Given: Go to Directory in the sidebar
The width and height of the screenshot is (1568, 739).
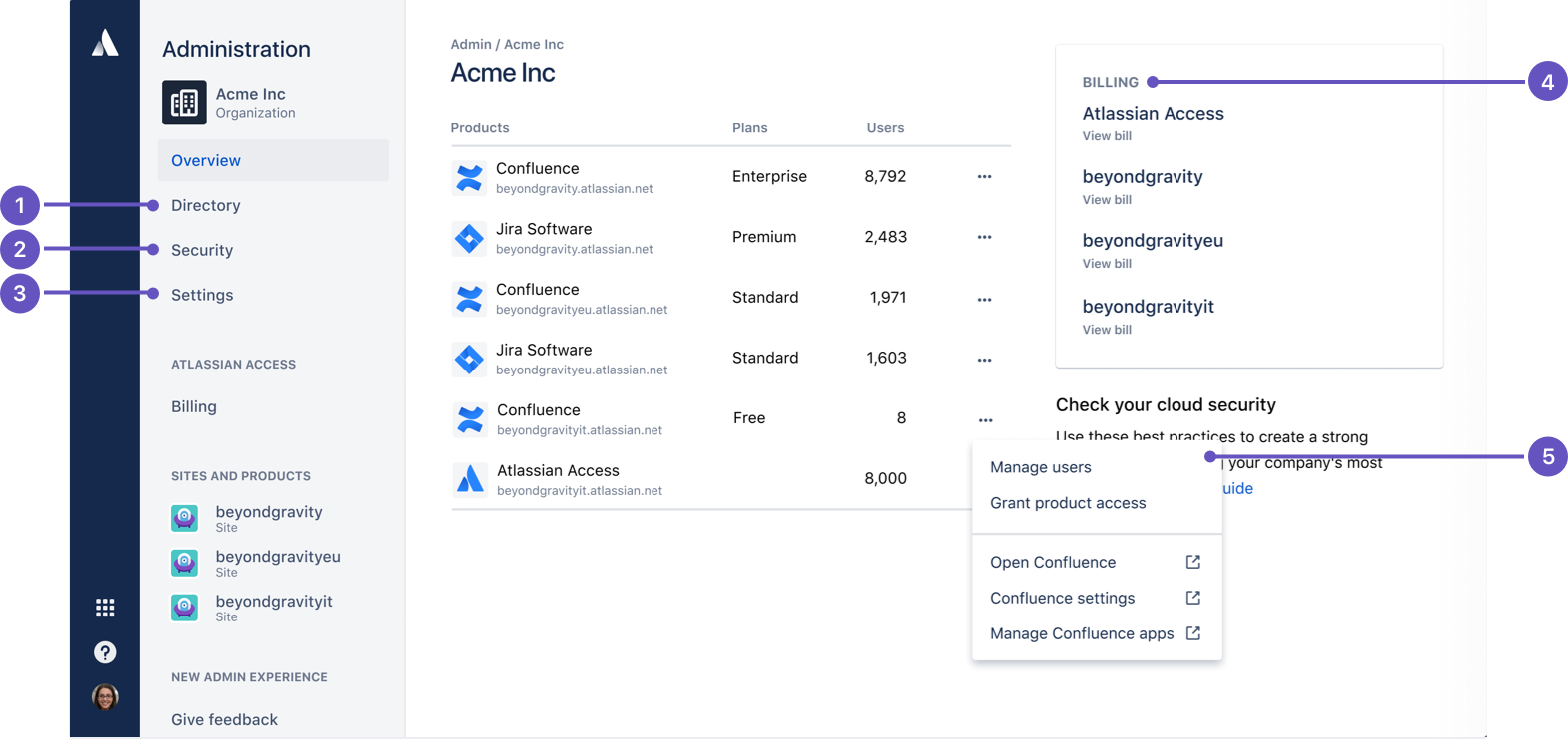Looking at the screenshot, I should tap(206, 205).
